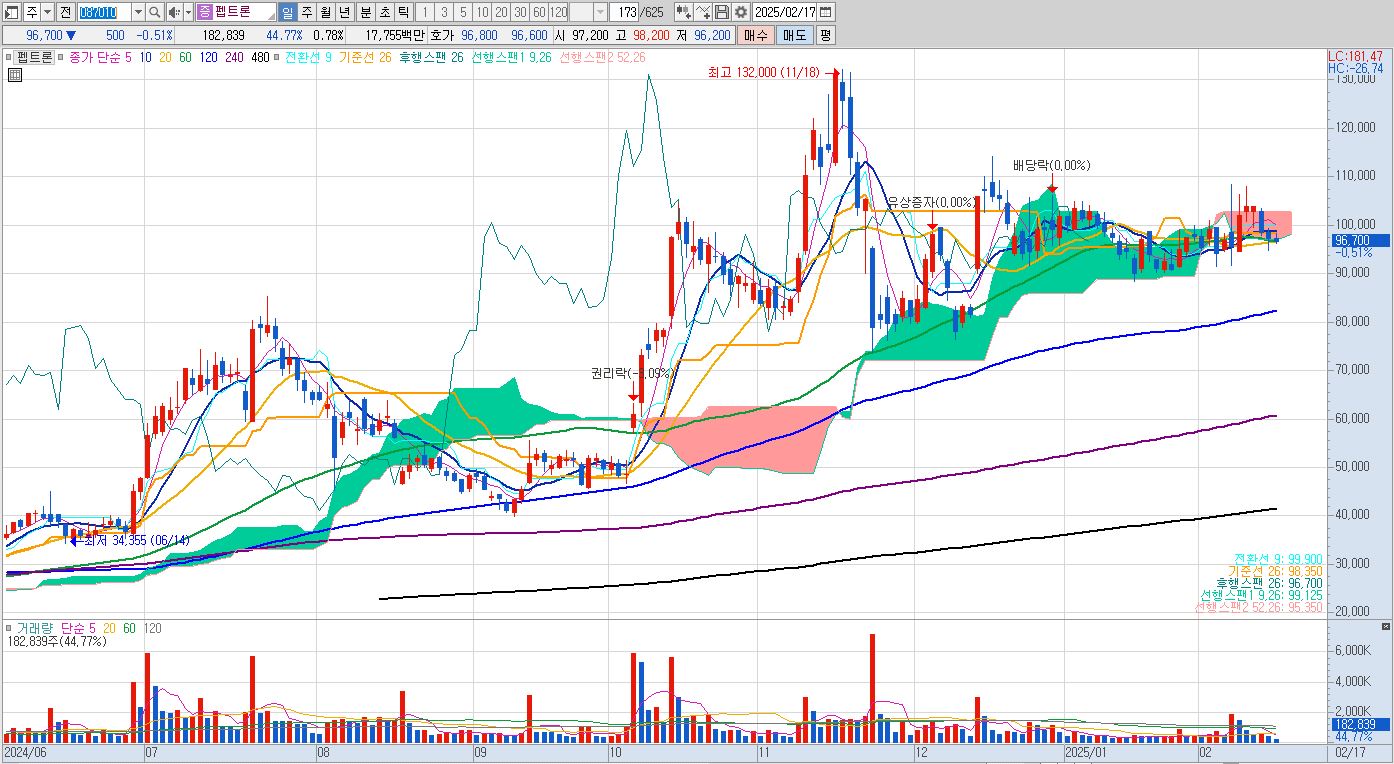Select the 1 interval preset
Screen dimensions: 1394x764
click(425, 12)
